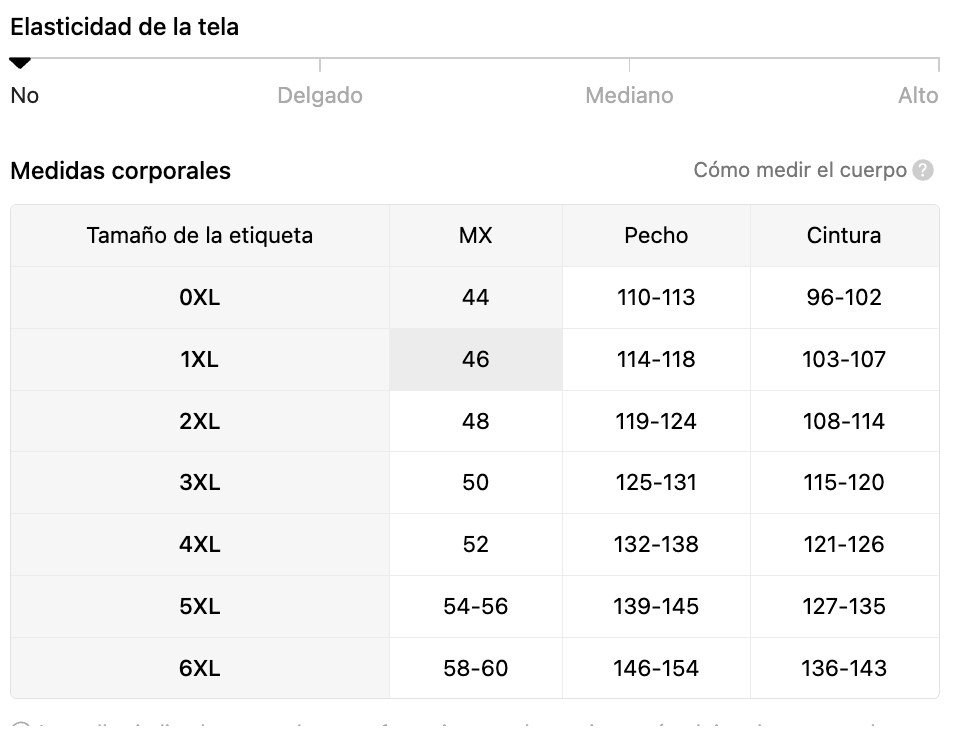Click the Mediano elasticity label
This screenshot has width=970, height=740.
tap(629, 96)
